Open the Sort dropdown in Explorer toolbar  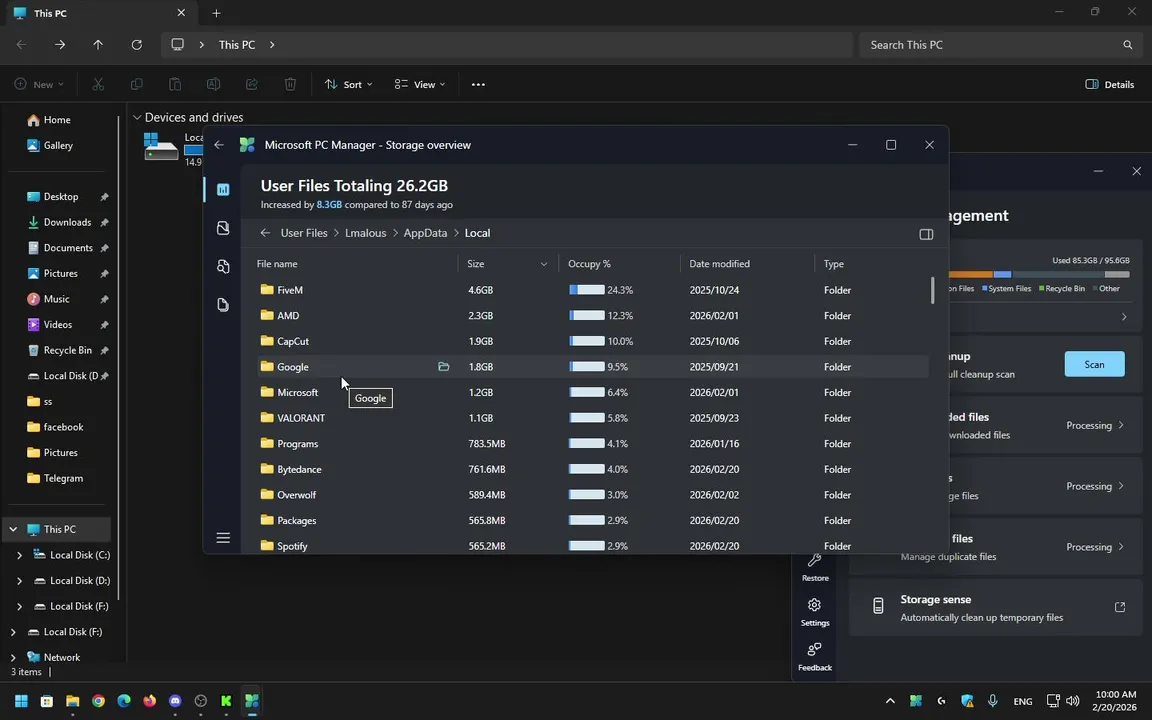[x=349, y=84]
